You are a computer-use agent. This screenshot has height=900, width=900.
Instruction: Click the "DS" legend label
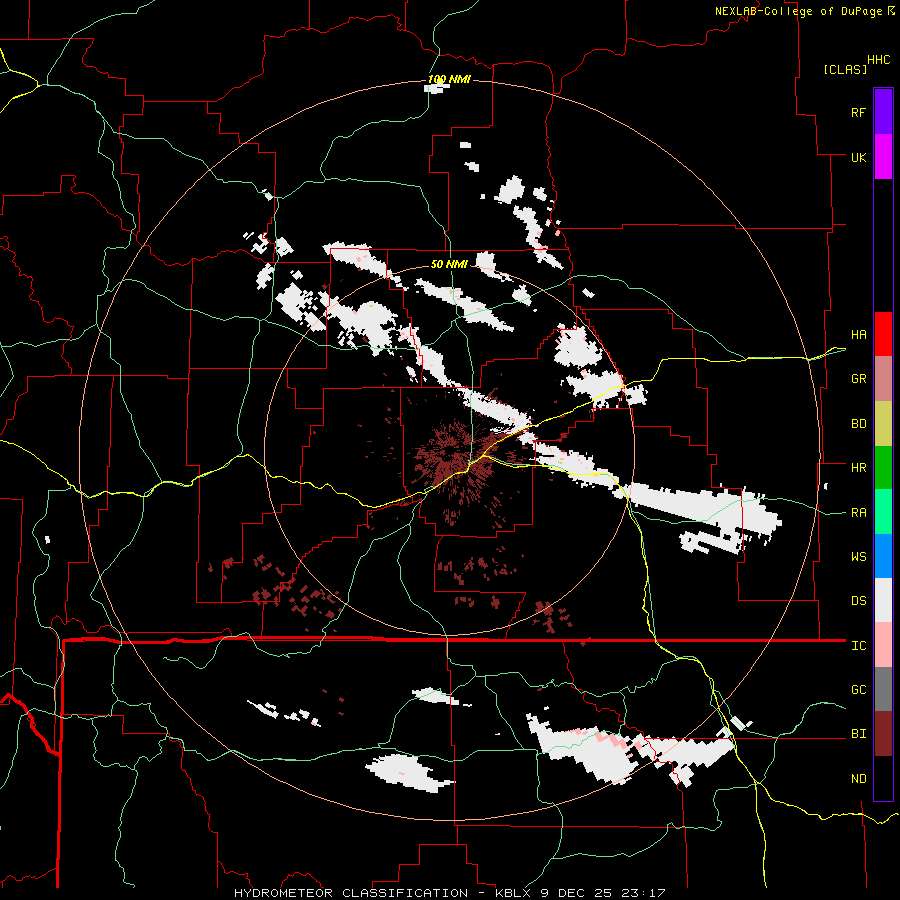(x=858, y=601)
